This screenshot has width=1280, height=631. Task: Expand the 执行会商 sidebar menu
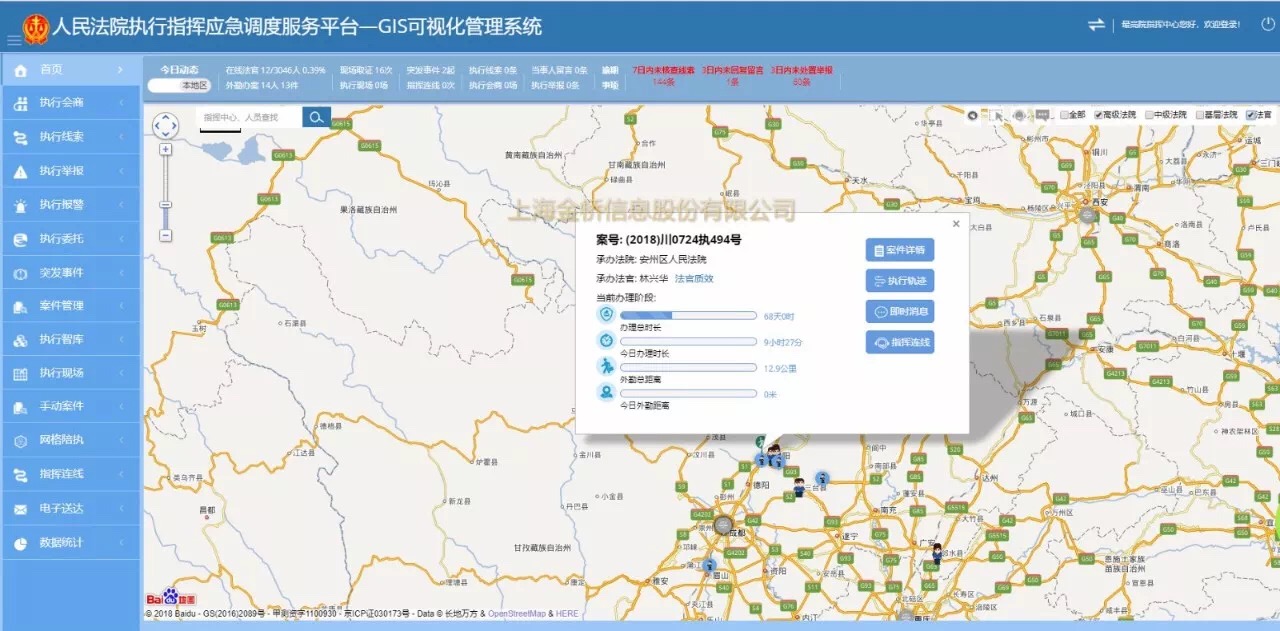coord(70,103)
